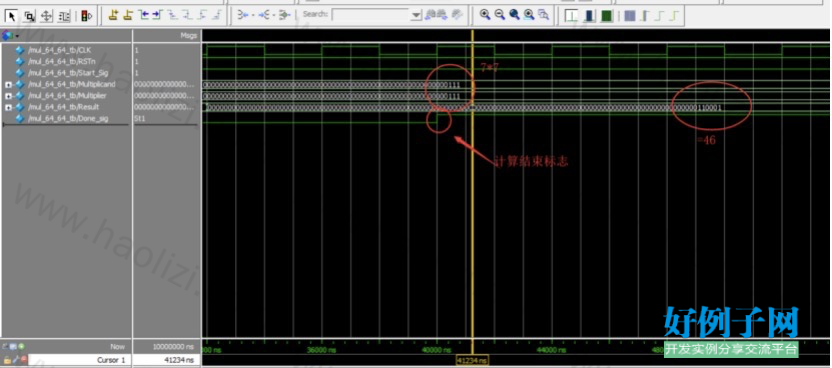832x368 pixels.
Task: Choose the Select Mode arrow tool
Action: coord(12,16)
